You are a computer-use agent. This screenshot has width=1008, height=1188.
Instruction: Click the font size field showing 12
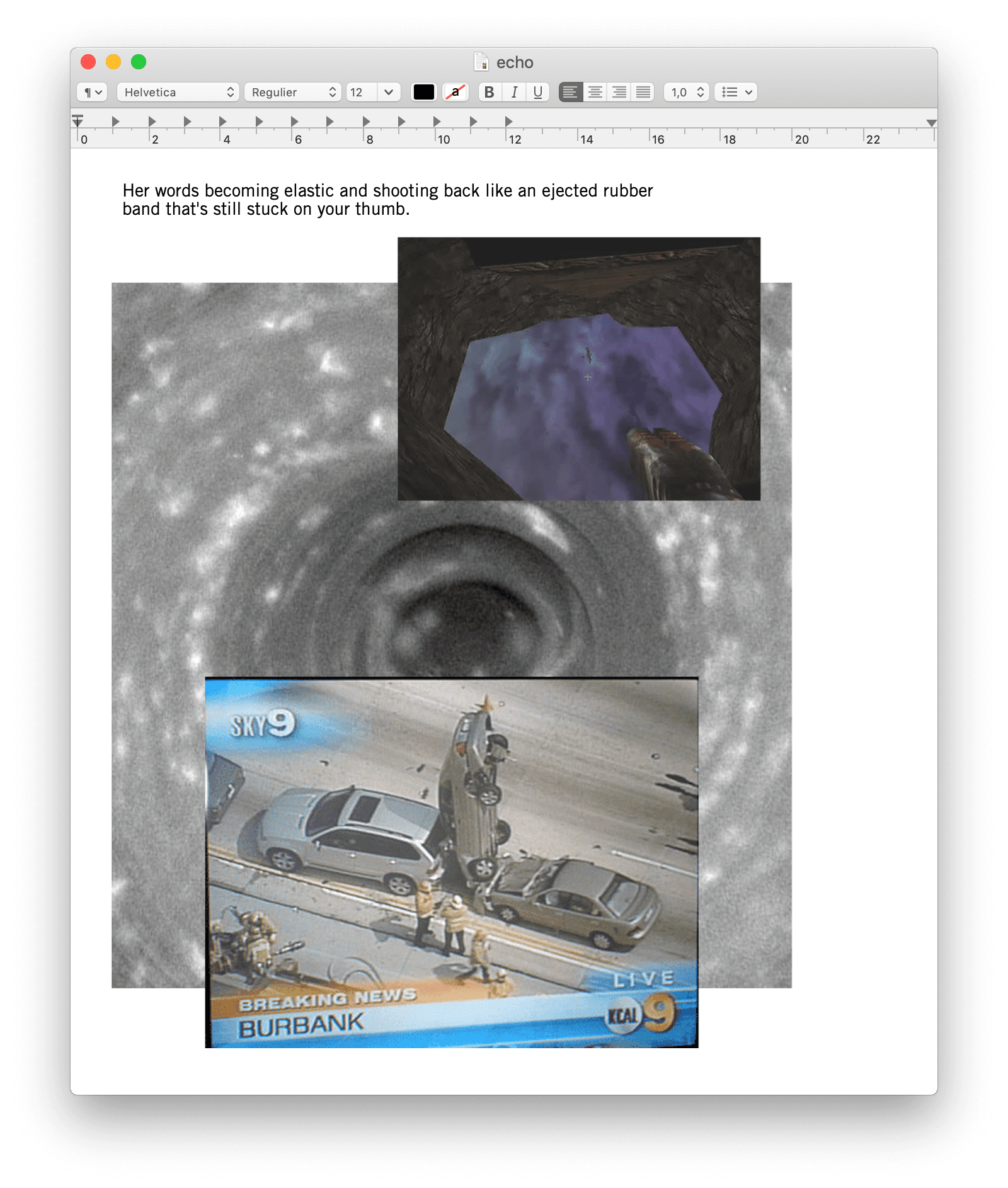362,92
